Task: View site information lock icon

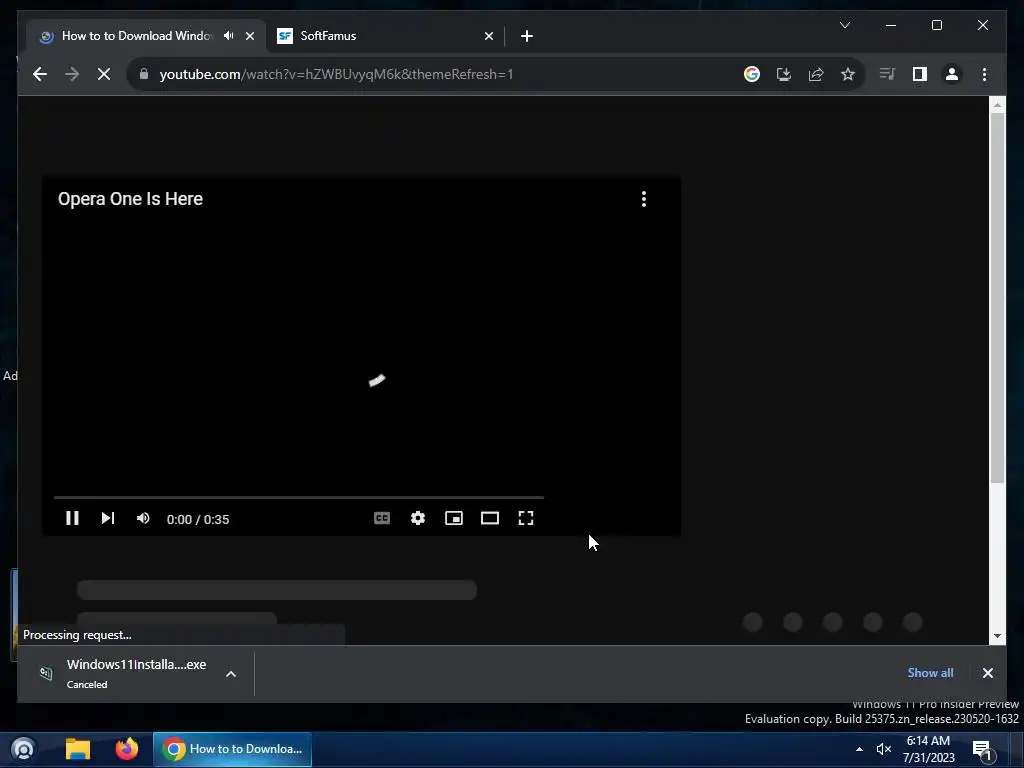Action: click(144, 74)
